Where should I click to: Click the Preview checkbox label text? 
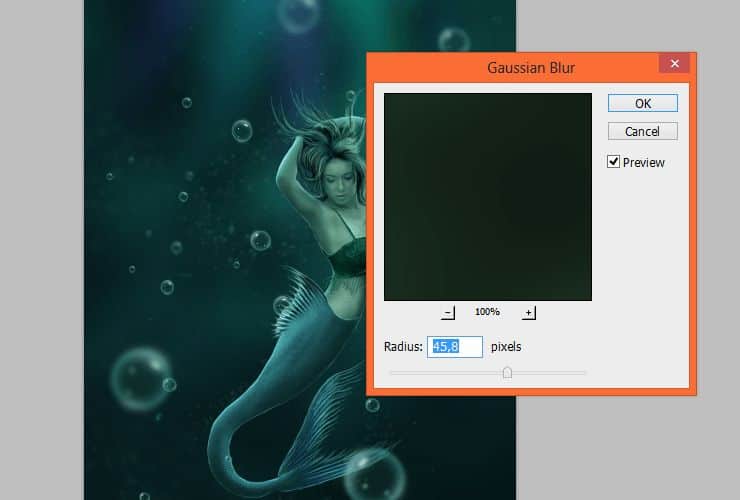click(643, 162)
